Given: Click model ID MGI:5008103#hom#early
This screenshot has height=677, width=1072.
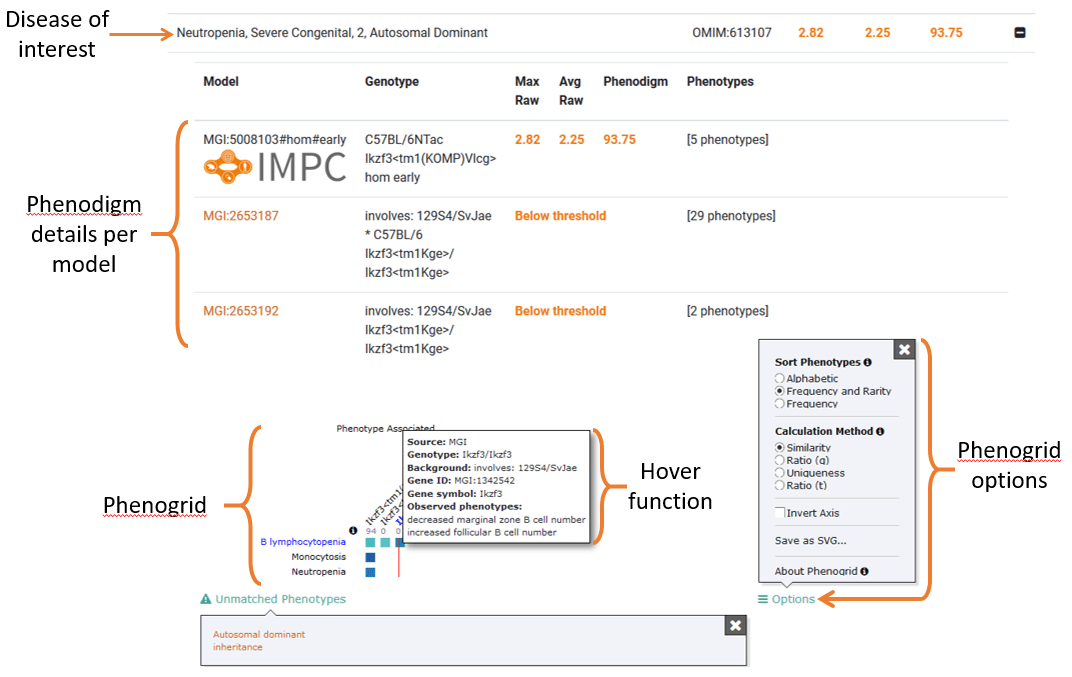Looking at the screenshot, I should 275,140.
